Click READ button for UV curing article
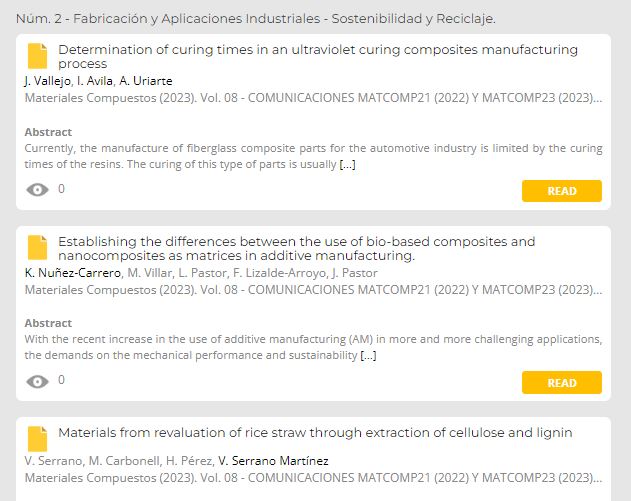This screenshot has height=501, width=631. [562, 191]
